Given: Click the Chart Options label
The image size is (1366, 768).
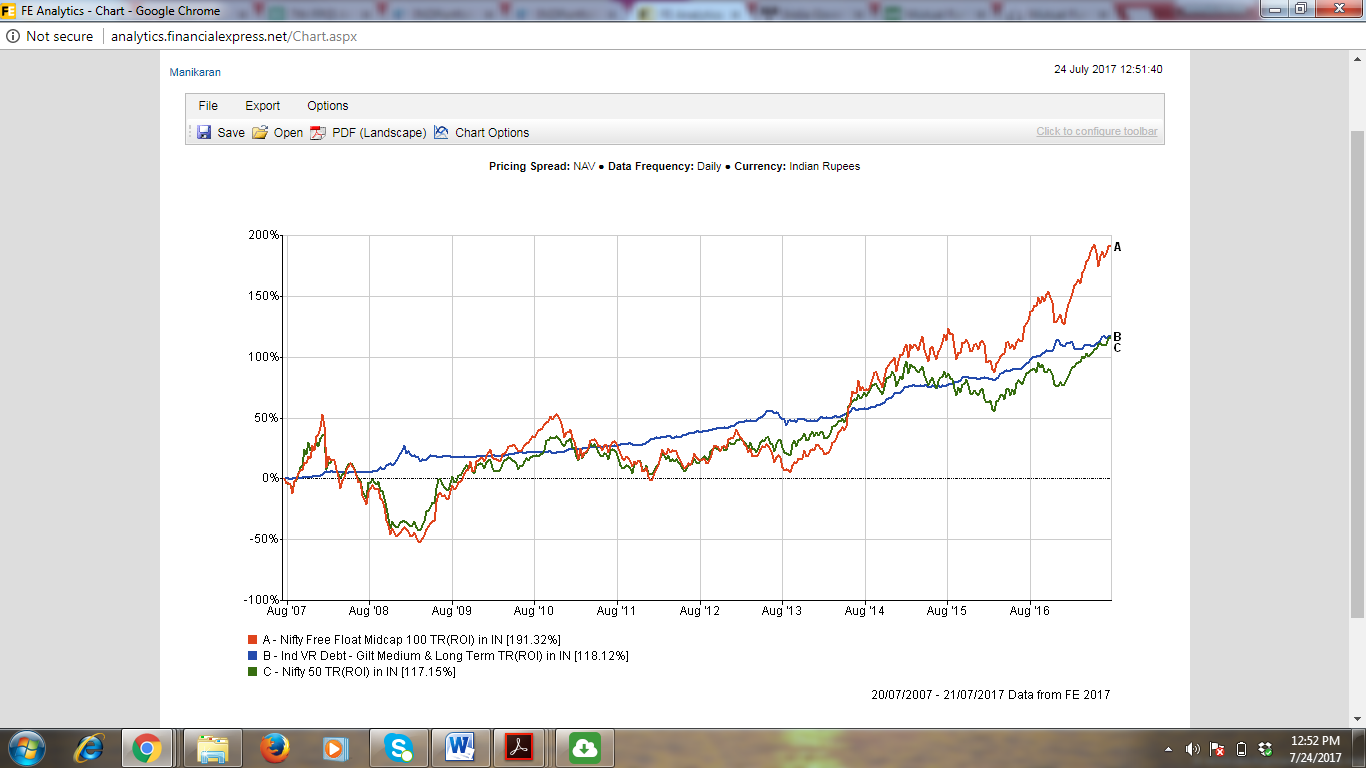Looking at the screenshot, I should pos(492,133).
